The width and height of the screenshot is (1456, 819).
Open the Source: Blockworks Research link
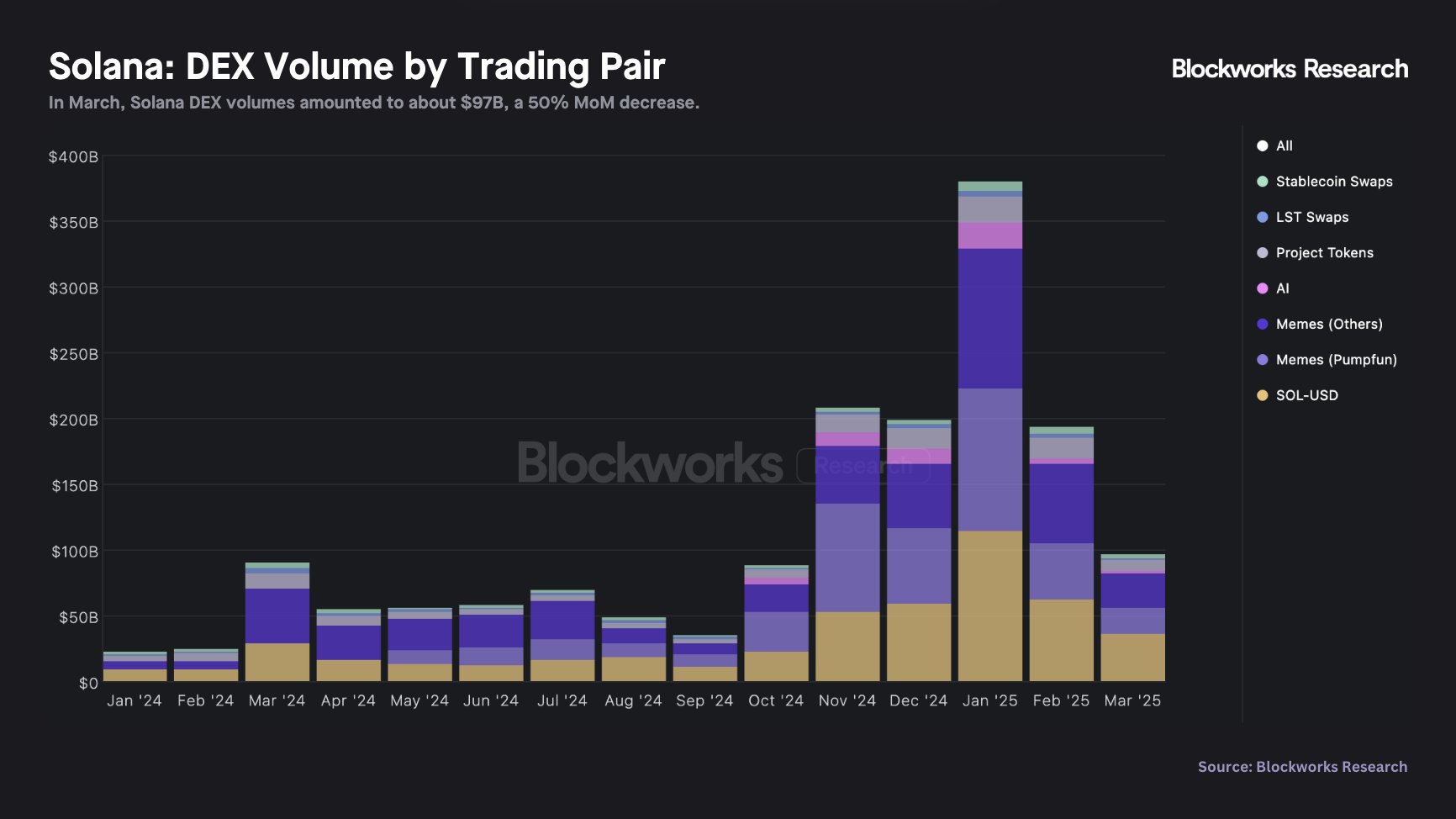pyautogui.click(x=1301, y=767)
